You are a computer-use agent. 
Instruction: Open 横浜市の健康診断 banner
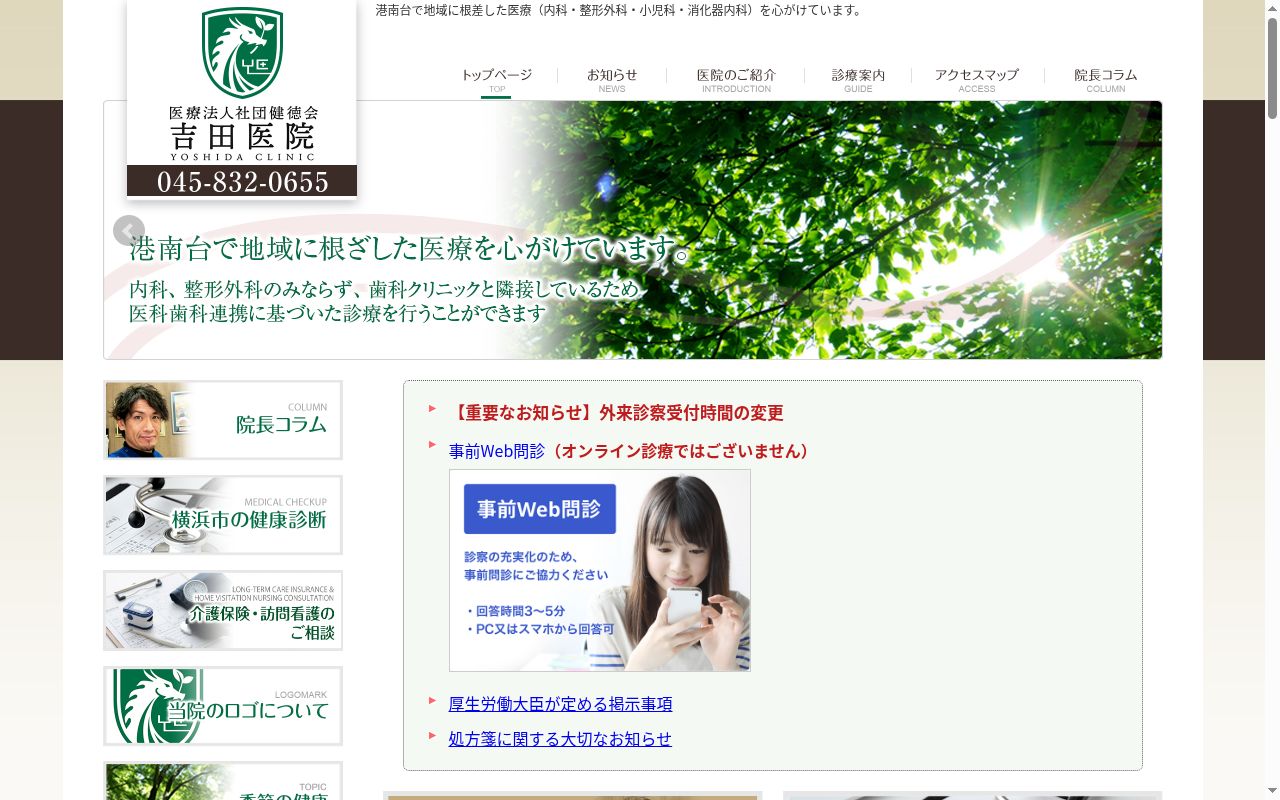click(223, 515)
